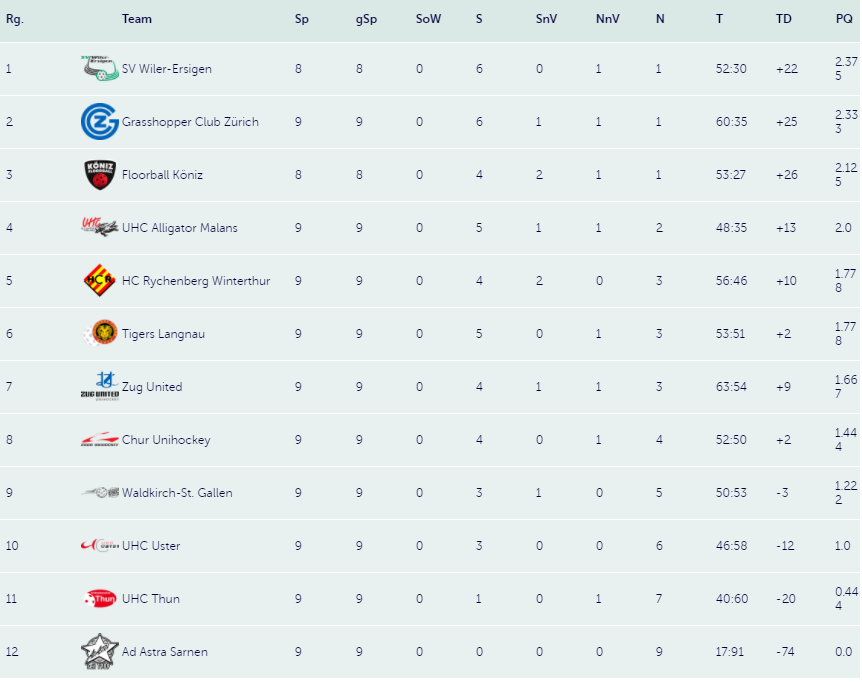Open the UHC Thun red logo
The width and height of the screenshot is (862, 682).
pyautogui.click(x=100, y=598)
